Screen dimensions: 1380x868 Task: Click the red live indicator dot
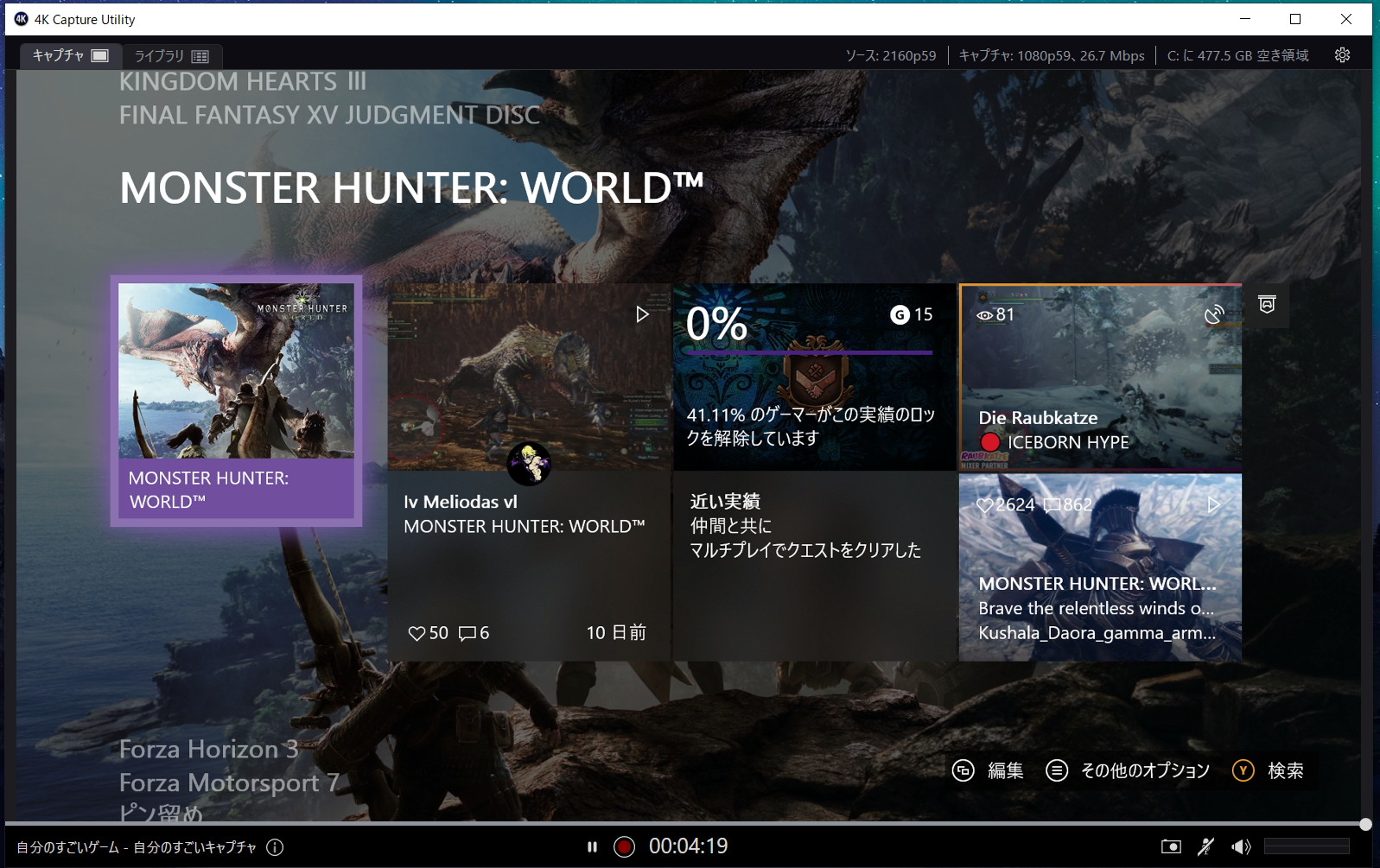pyautogui.click(x=990, y=442)
